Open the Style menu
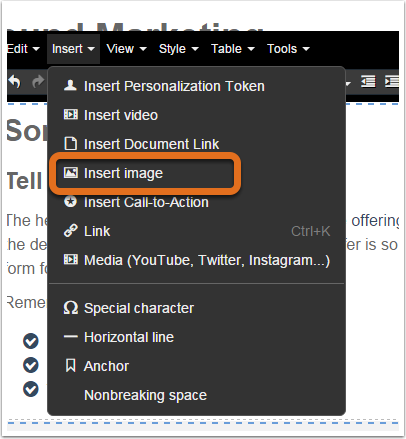The height and width of the screenshot is (439, 406). (179, 49)
